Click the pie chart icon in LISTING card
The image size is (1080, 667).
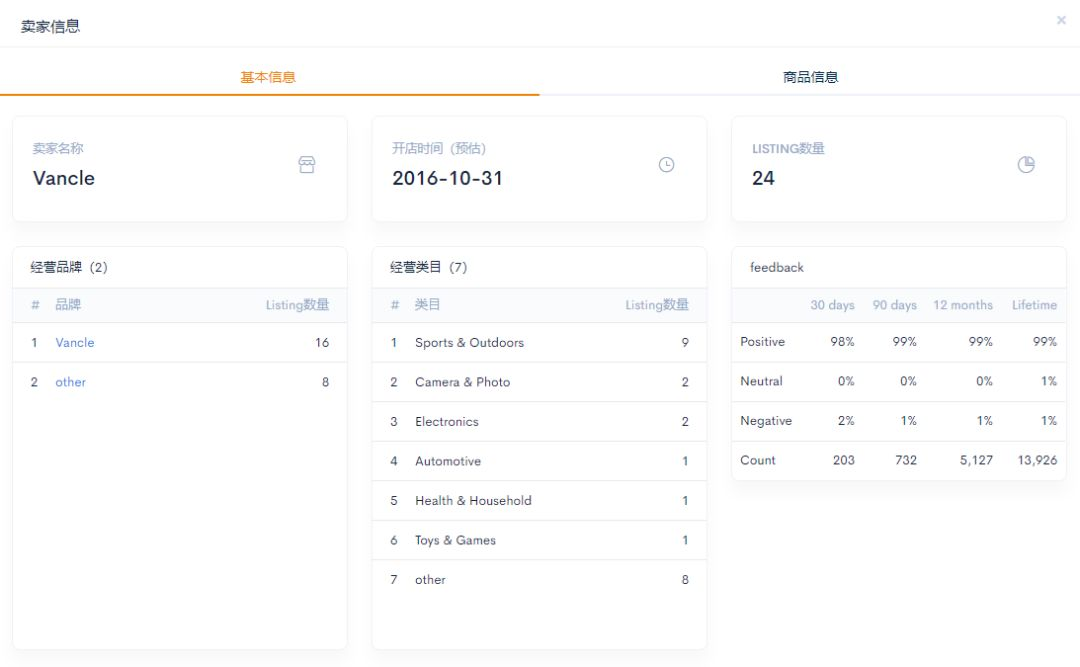(x=1026, y=165)
